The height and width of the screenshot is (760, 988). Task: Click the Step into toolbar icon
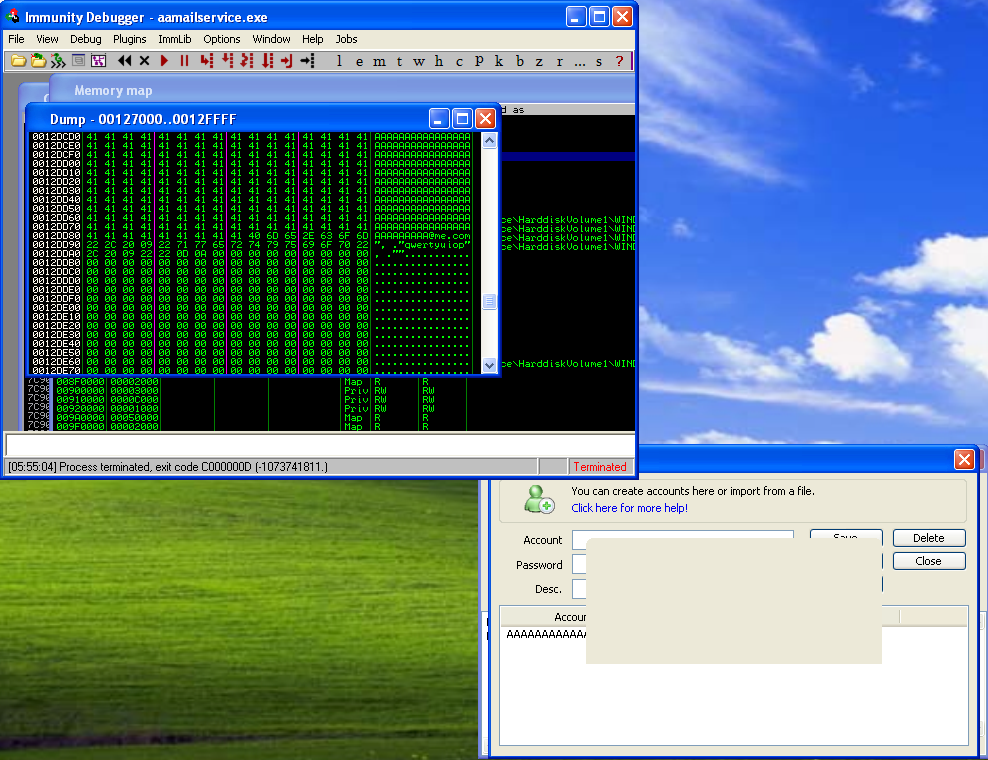click(x=207, y=61)
